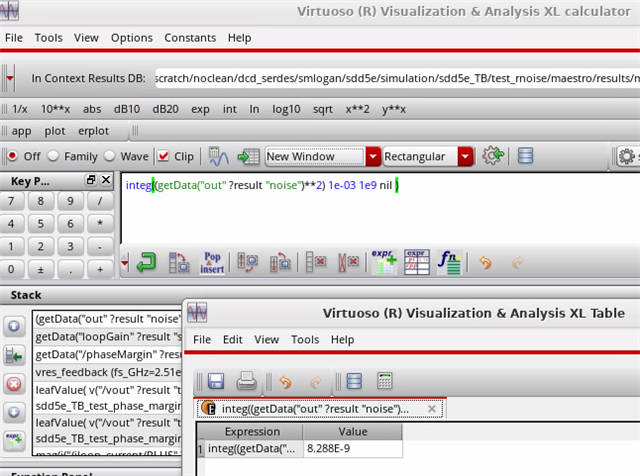
Task: Click the waveform plot icon next to Clip
Action: [219, 157]
